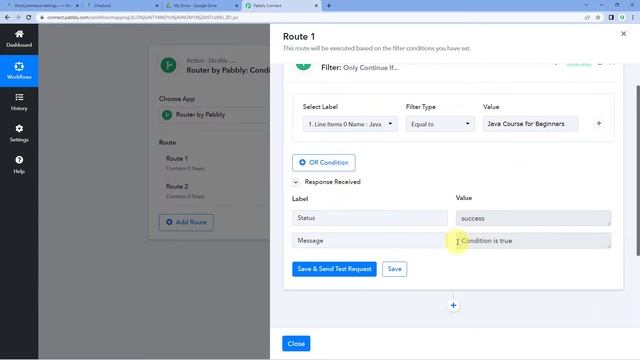Switch to the My Drive Google Drive tab
640x360 pixels.
(x=201, y=6)
